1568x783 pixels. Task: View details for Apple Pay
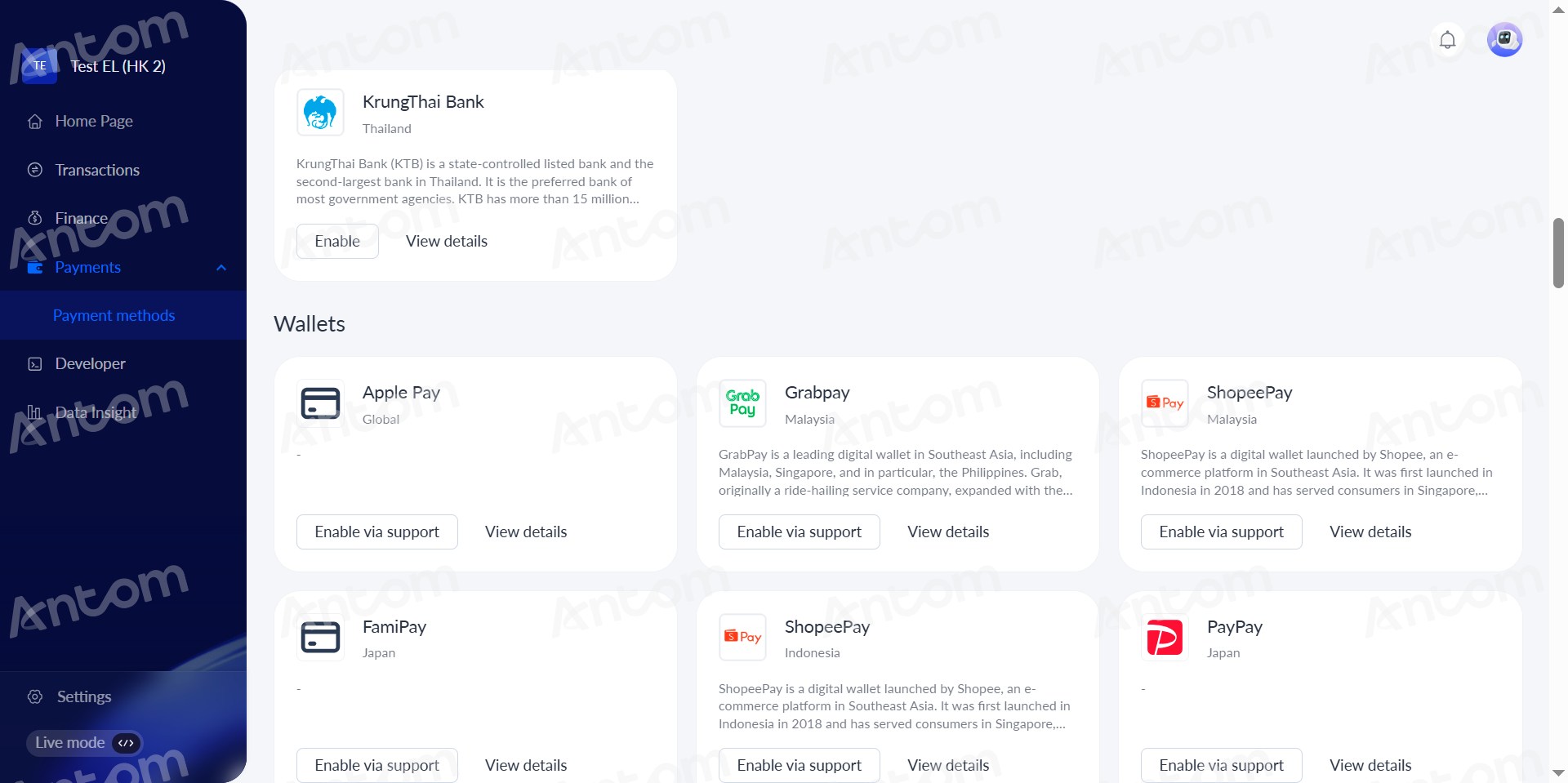(x=526, y=532)
